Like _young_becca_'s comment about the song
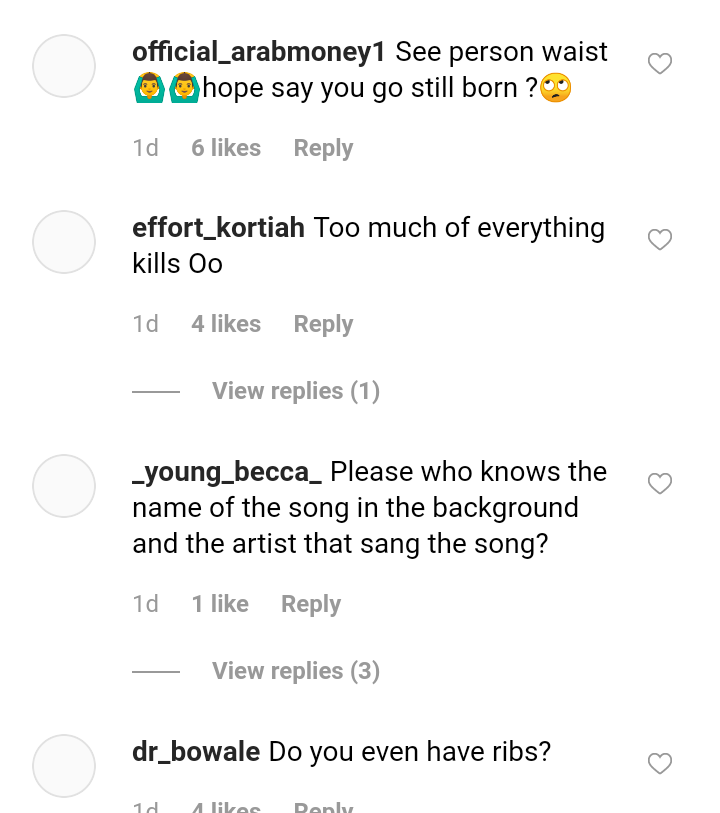The image size is (720, 813). click(x=659, y=484)
